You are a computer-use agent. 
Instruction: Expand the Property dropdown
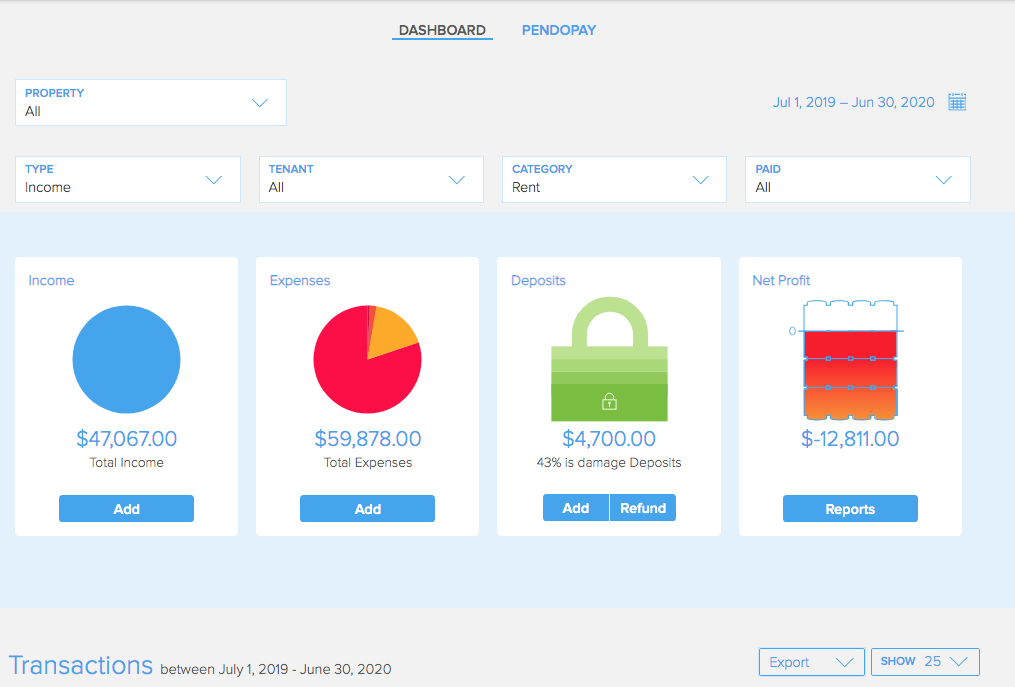pyautogui.click(x=151, y=102)
